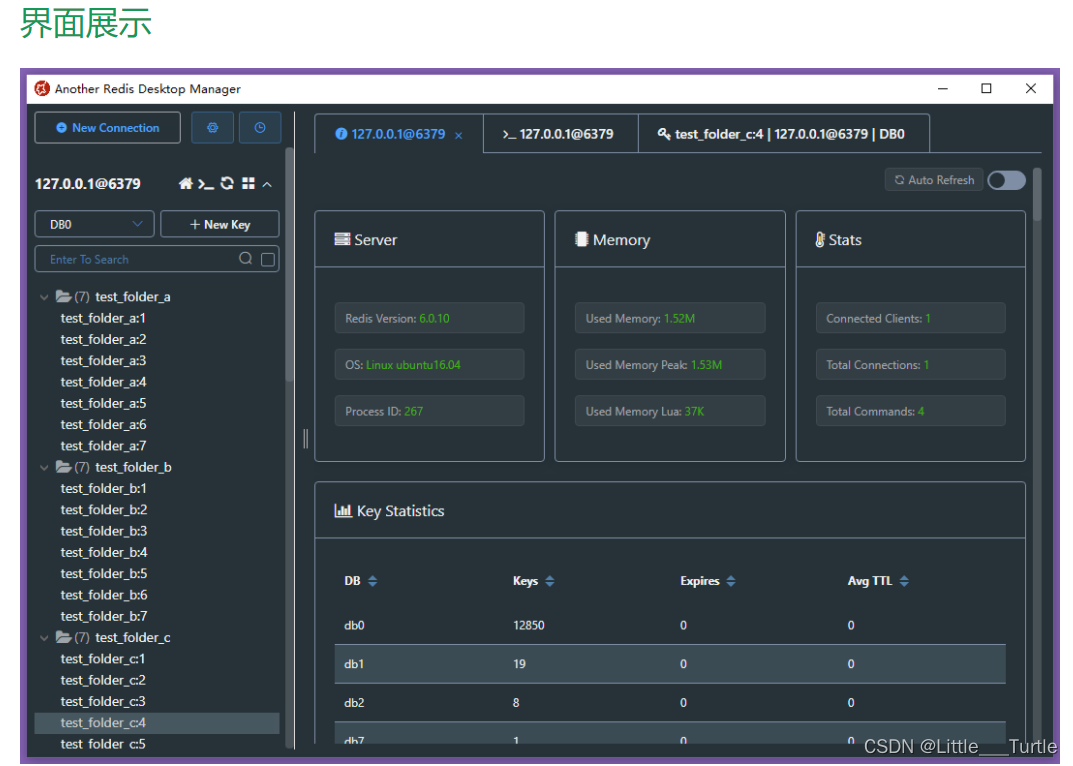Close the 127.0.0.1@6379 info tab
The height and width of the screenshot is (766, 1073).
click(458, 136)
